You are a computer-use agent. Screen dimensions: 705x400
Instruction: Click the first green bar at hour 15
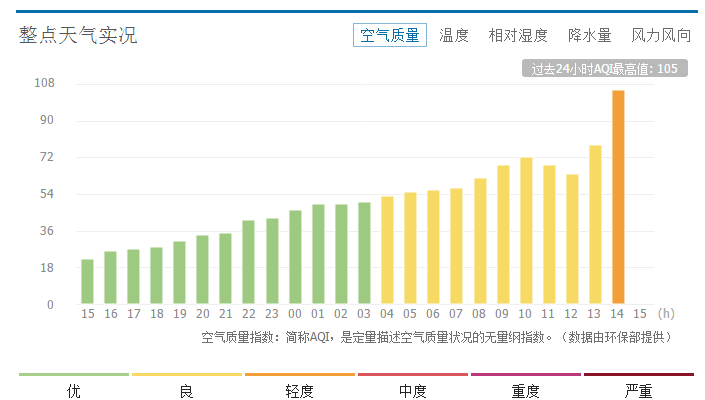point(87,282)
